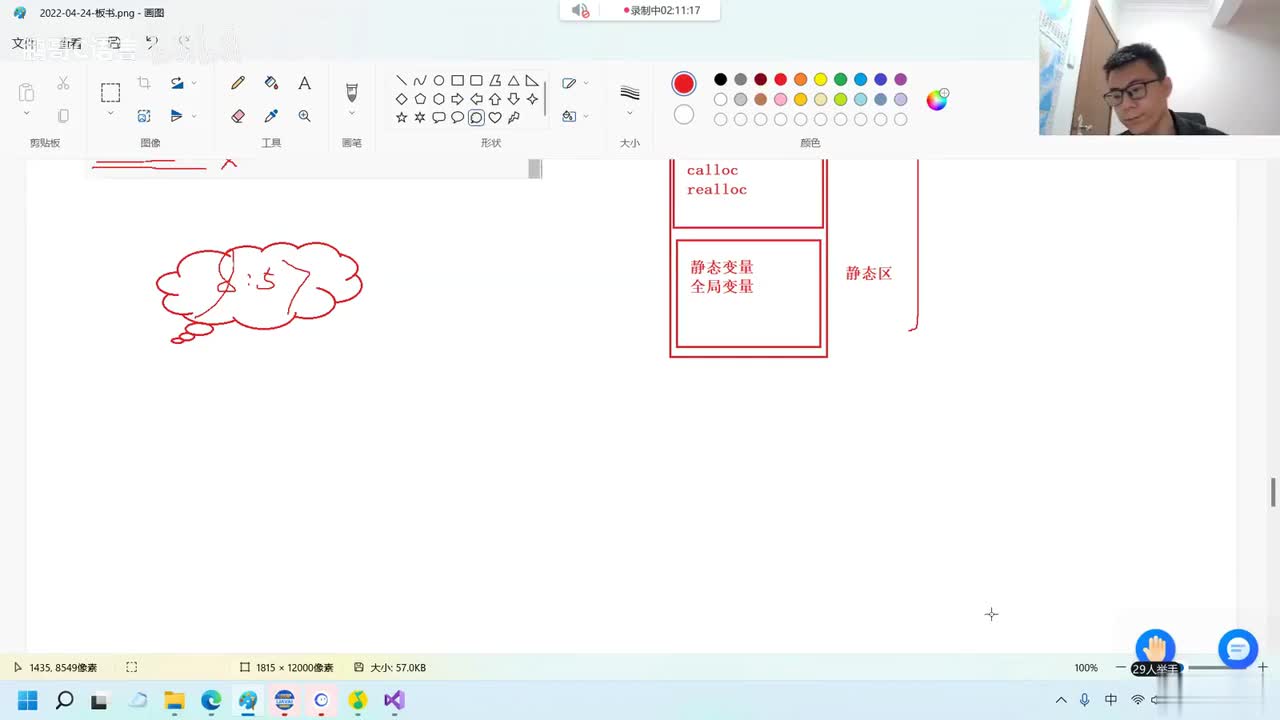
Task: Pick the Heart shape
Action: click(x=494, y=117)
